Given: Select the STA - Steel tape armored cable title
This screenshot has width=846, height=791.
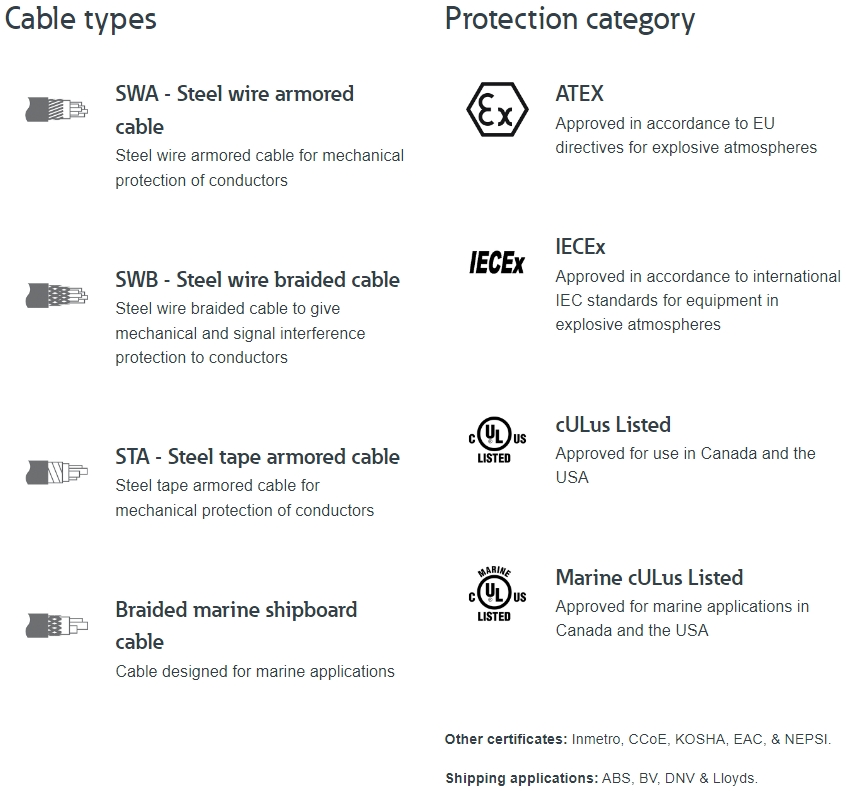Looking at the screenshot, I should pyautogui.click(x=257, y=456).
